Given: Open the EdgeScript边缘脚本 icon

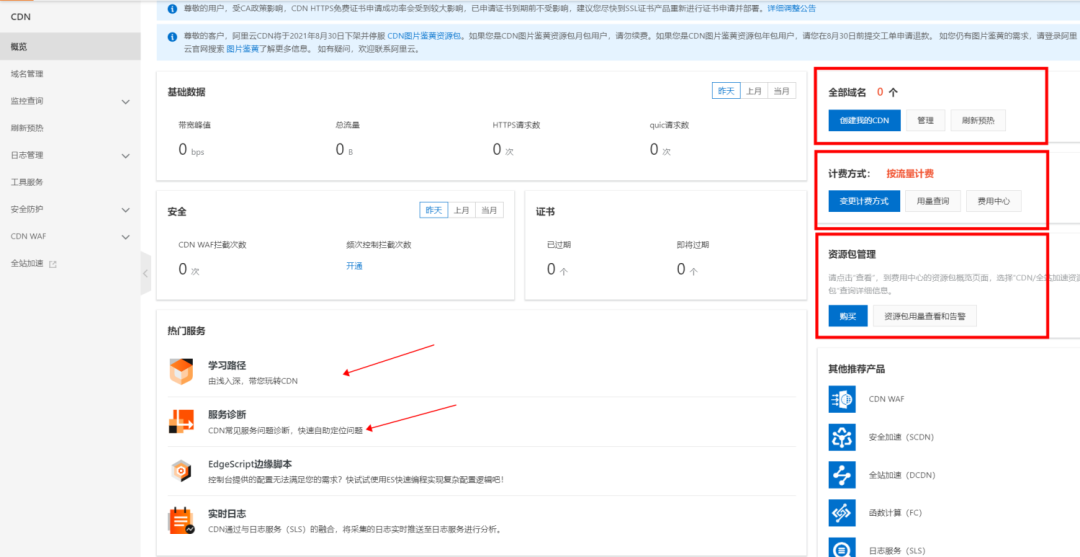Looking at the screenshot, I should coord(181,471).
